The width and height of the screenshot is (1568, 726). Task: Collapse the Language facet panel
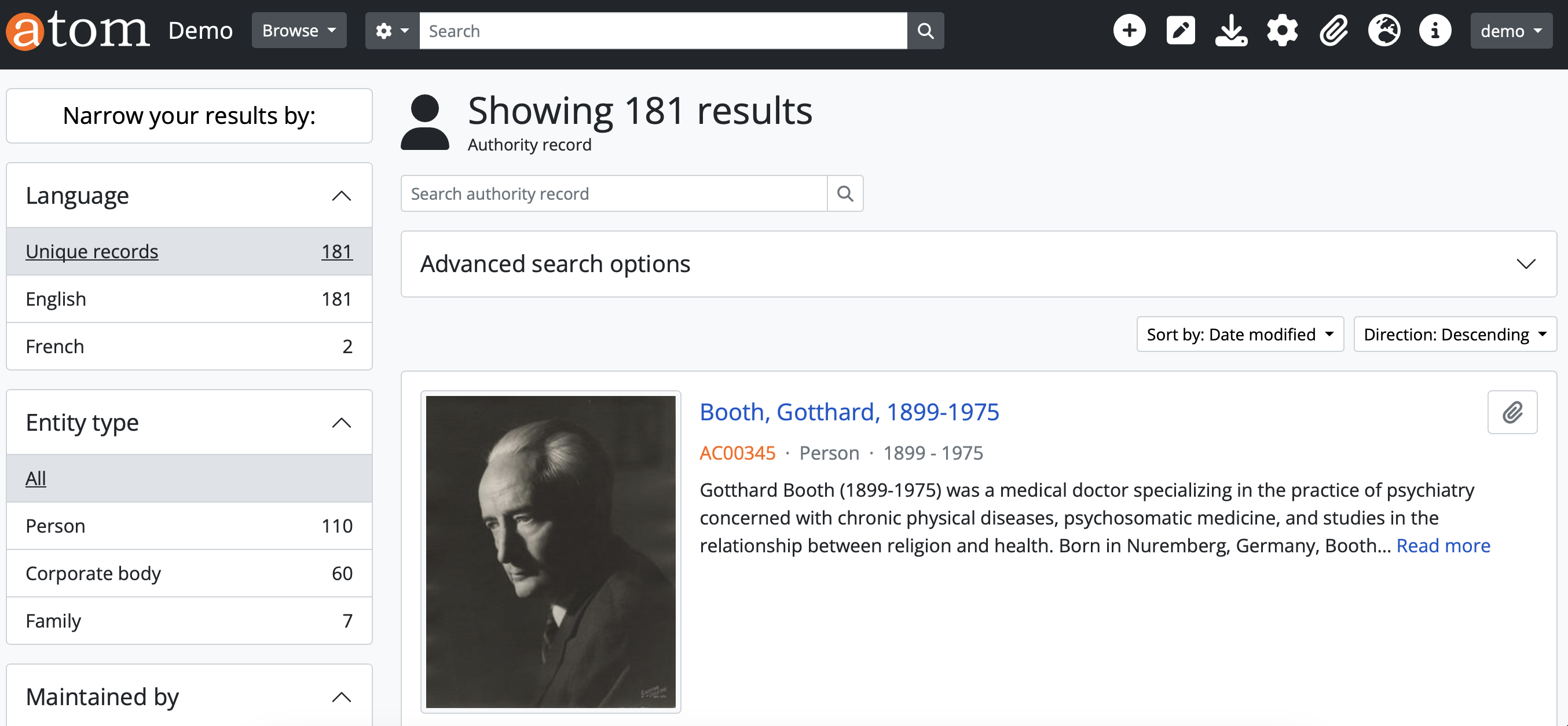click(x=342, y=196)
